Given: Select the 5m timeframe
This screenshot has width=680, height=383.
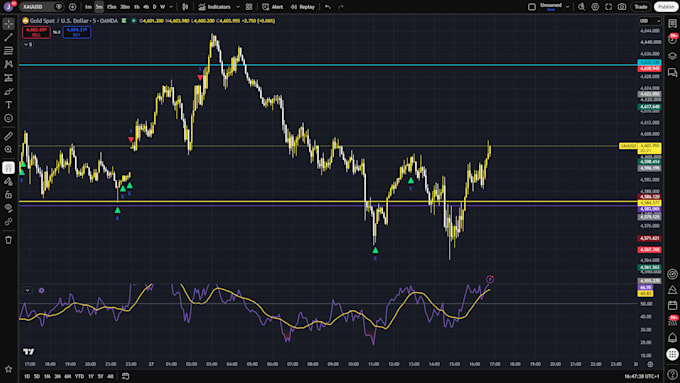Looking at the screenshot, I should [x=99, y=7].
